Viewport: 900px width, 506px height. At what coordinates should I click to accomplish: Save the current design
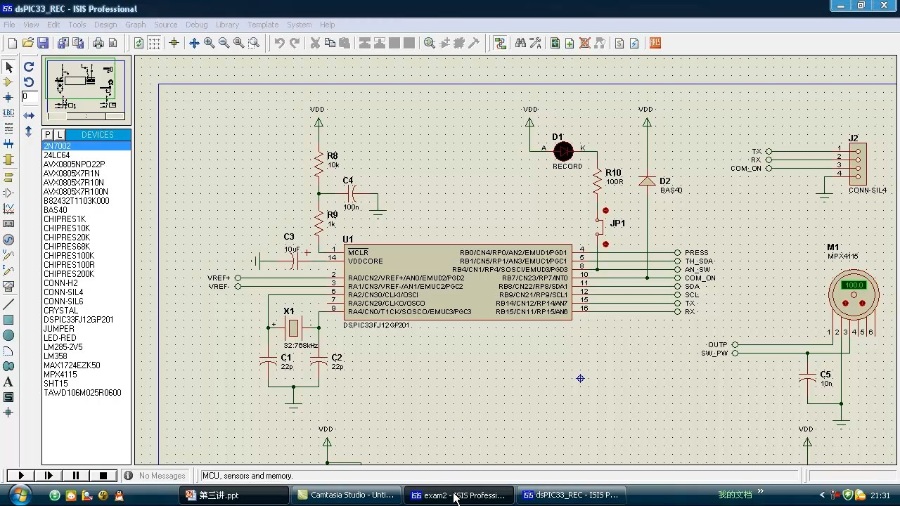tap(43, 43)
